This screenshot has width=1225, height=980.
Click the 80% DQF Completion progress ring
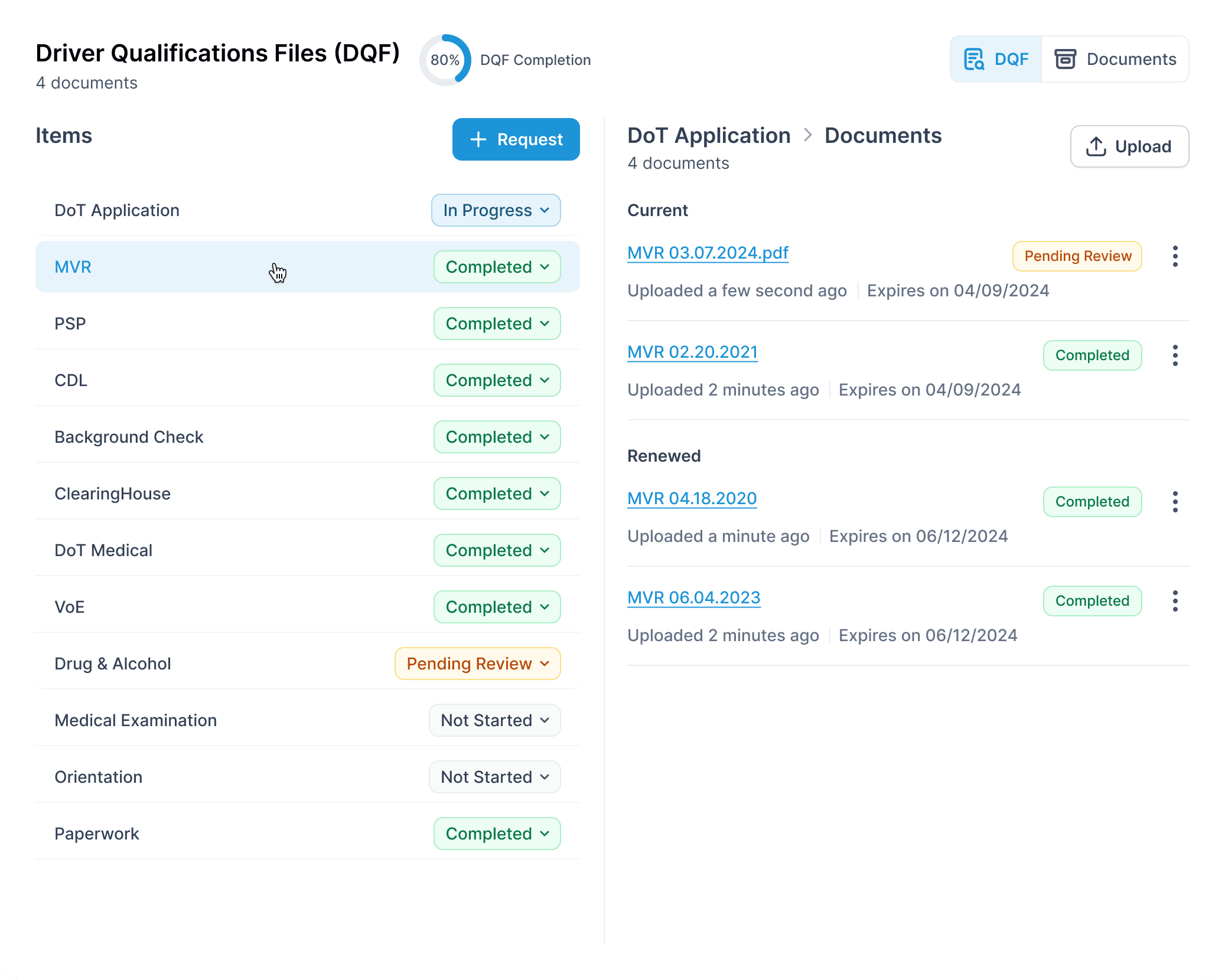(x=445, y=60)
